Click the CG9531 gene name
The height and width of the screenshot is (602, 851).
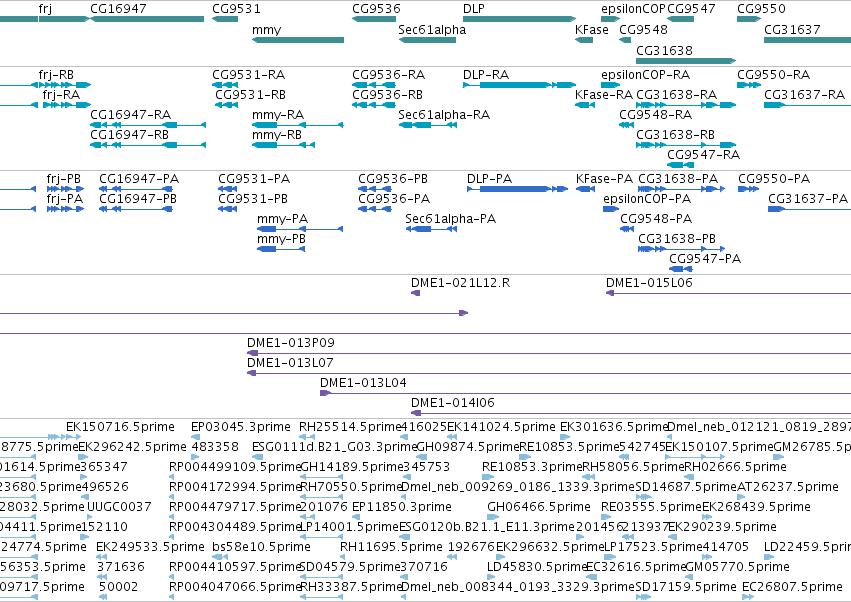[x=236, y=9]
